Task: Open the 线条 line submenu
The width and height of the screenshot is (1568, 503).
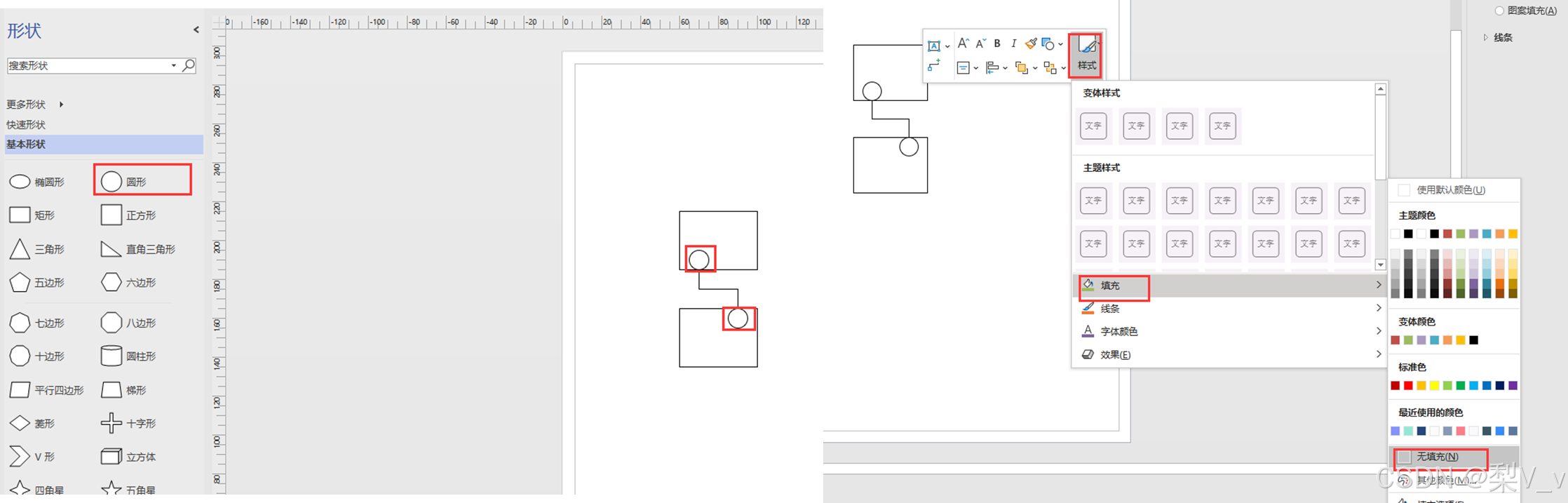Action: (x=1230, y=308)
